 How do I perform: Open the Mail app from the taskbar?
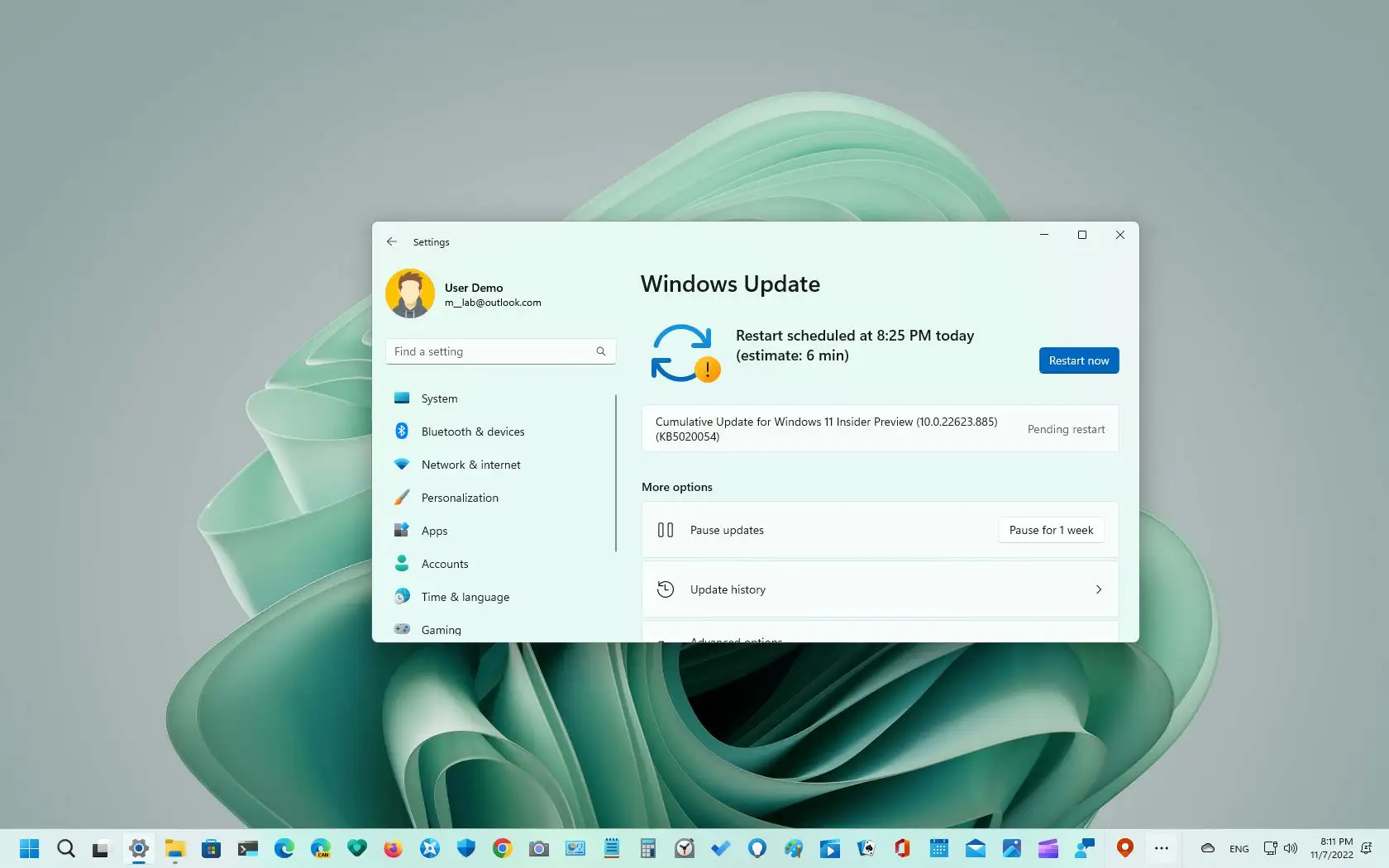[x=975, y=848]
